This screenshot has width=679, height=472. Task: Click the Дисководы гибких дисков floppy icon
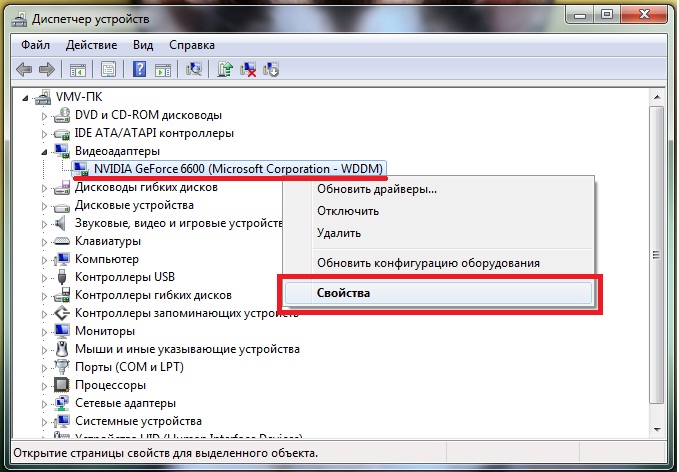click(62, 187)
